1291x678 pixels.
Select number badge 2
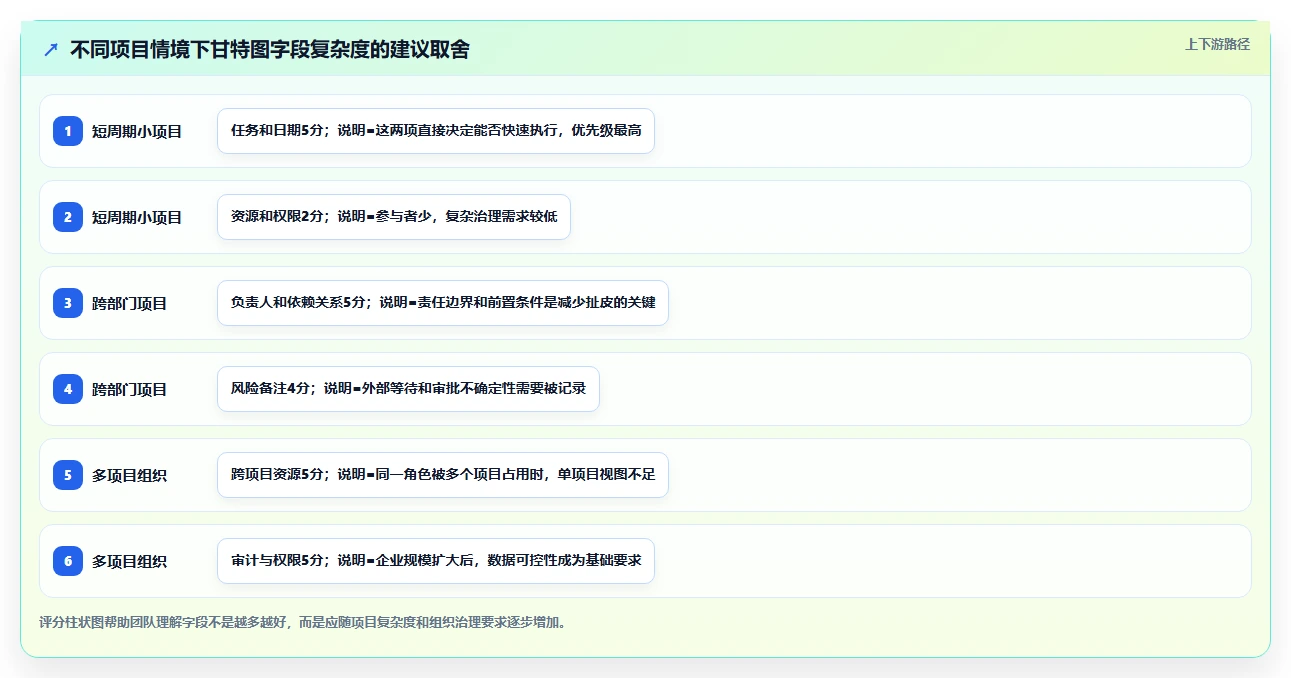(x=68, y=217)
